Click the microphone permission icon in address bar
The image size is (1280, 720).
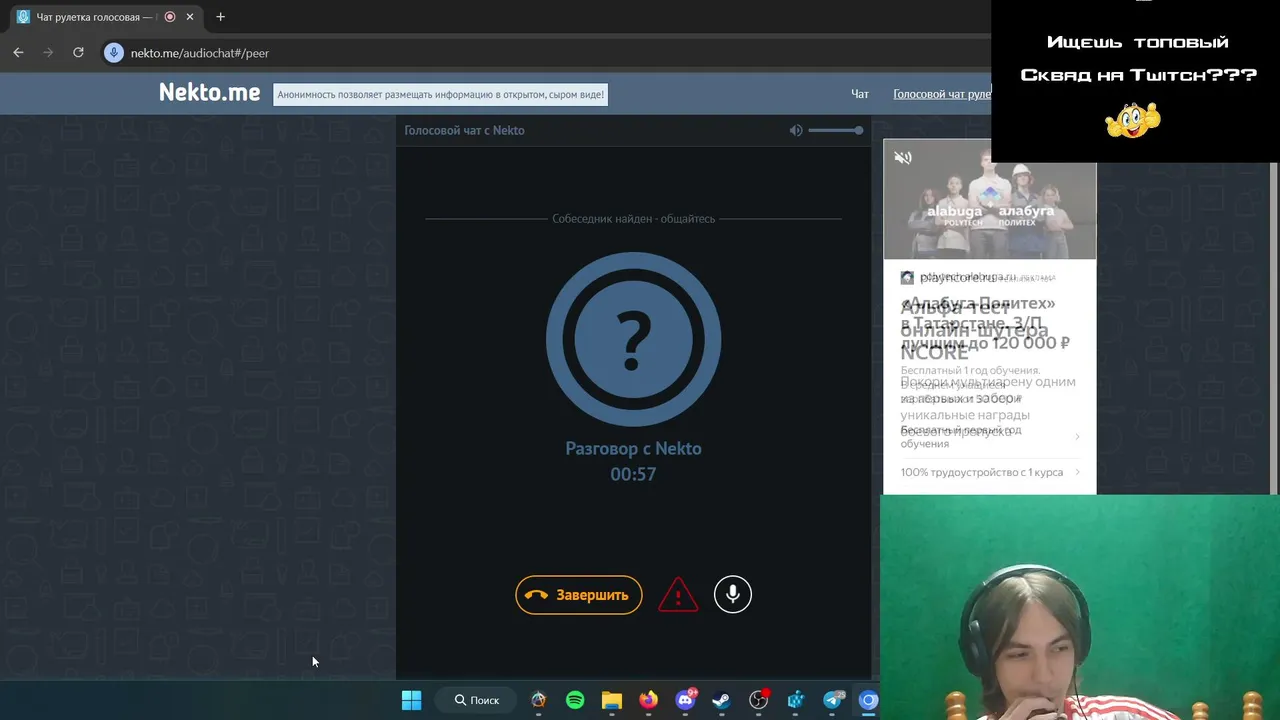click(114, 53)
